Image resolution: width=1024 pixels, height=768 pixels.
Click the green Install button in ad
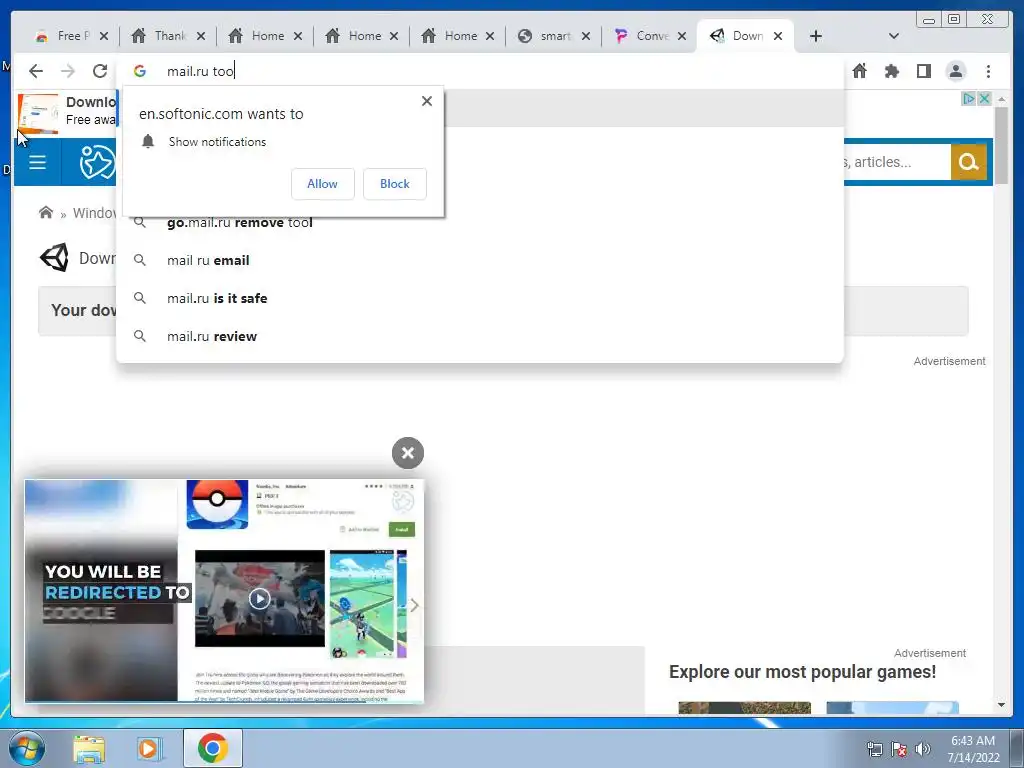click(x=402, y=529)
